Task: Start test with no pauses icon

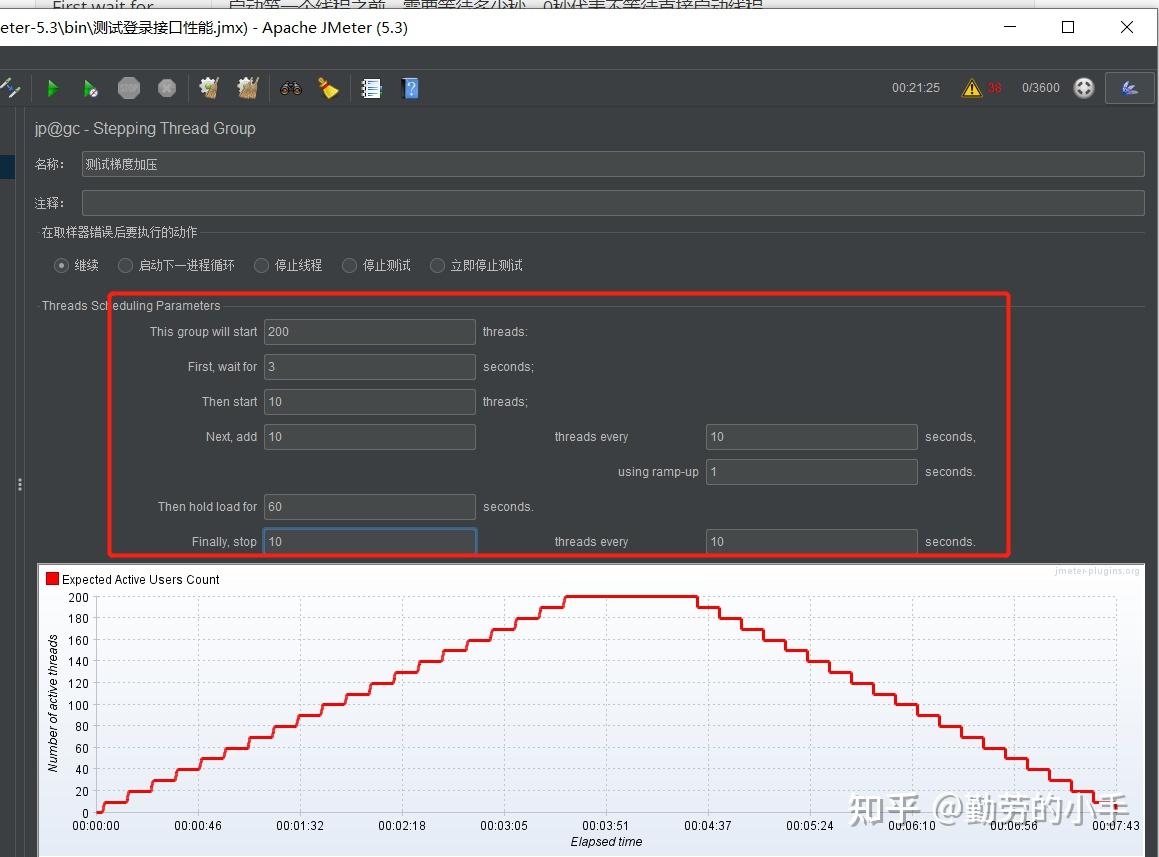Action: pyautogui.click(x=90, y=89)
